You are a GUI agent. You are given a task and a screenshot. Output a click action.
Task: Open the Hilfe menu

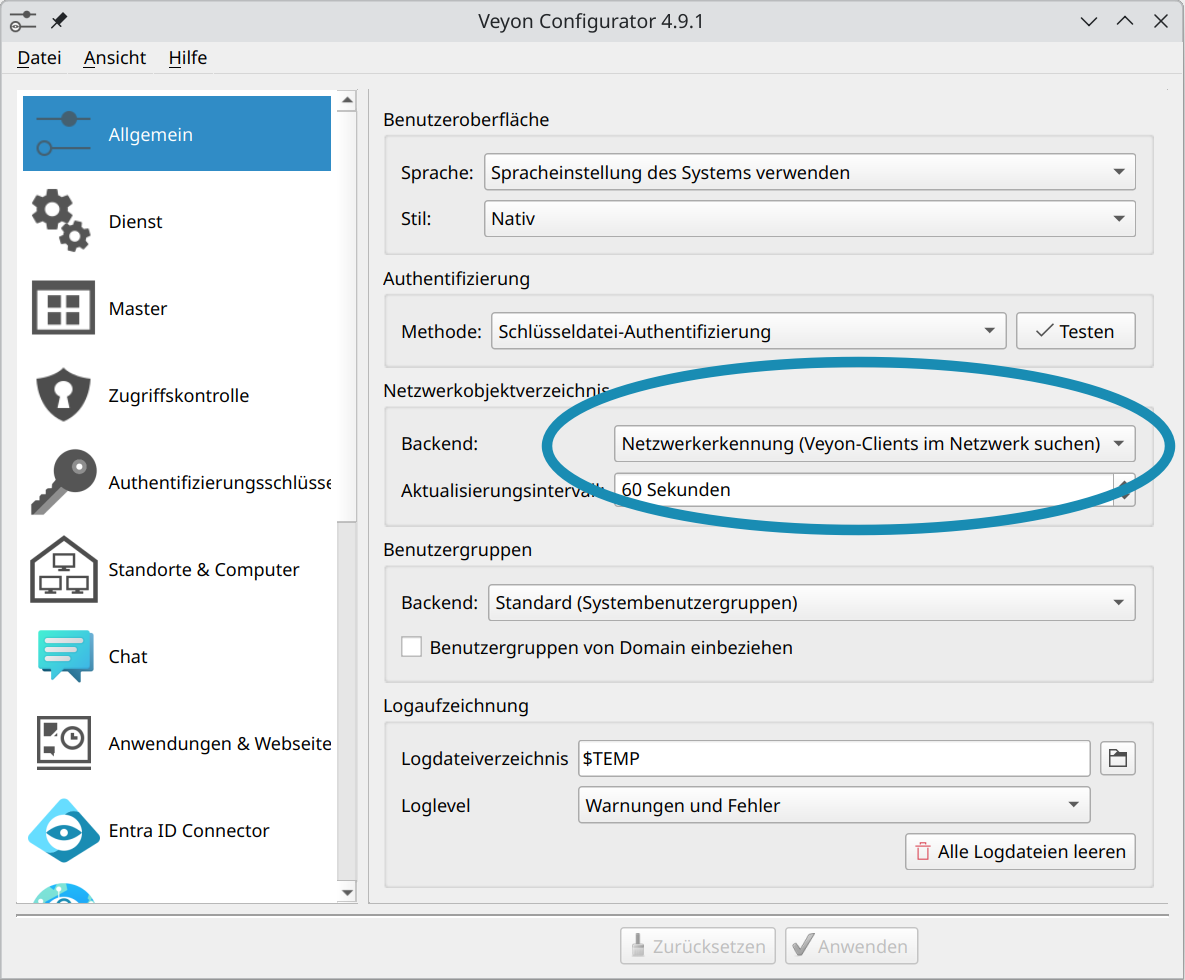[x=187, y=58]
